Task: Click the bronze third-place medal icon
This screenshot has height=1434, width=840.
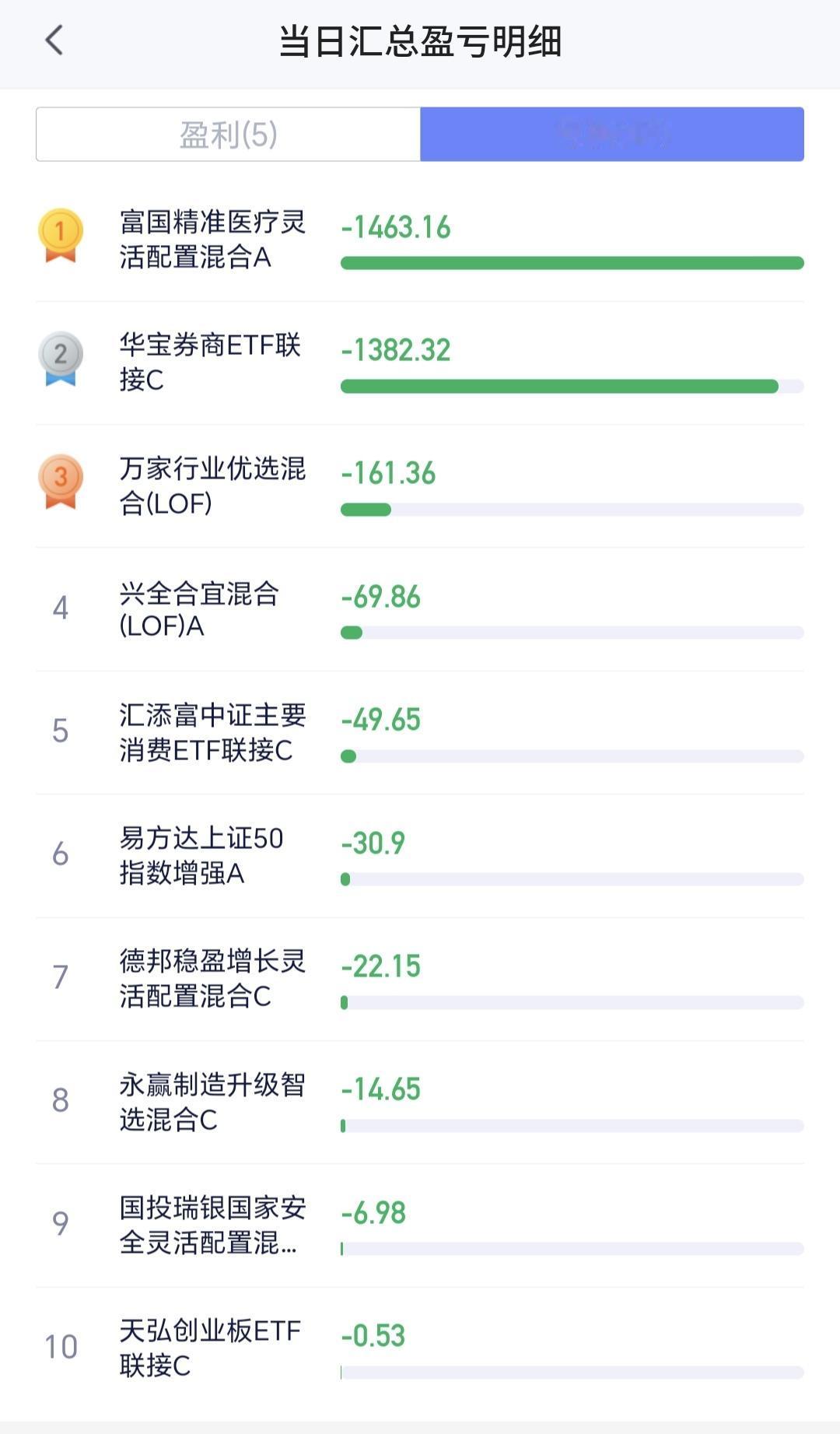Action: click(x=60, y=482)
